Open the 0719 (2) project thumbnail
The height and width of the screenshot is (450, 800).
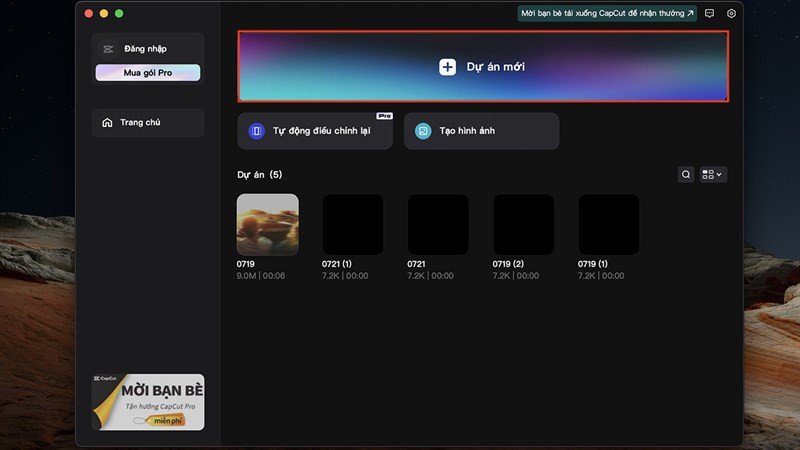coord(523,224)
